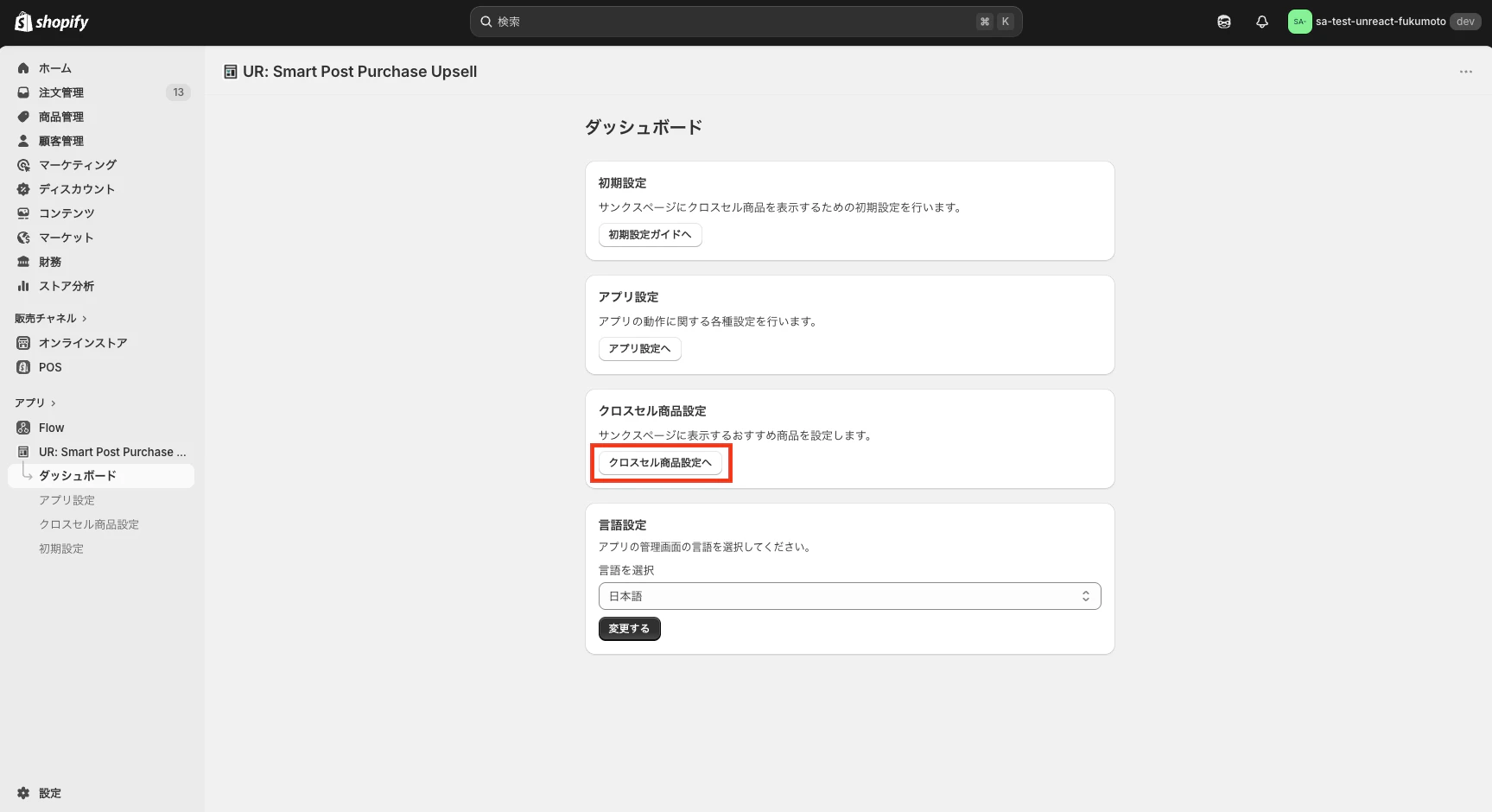Select the 顧客管理 person icon
Screen dimensions: 1492x812
[23, 141]
